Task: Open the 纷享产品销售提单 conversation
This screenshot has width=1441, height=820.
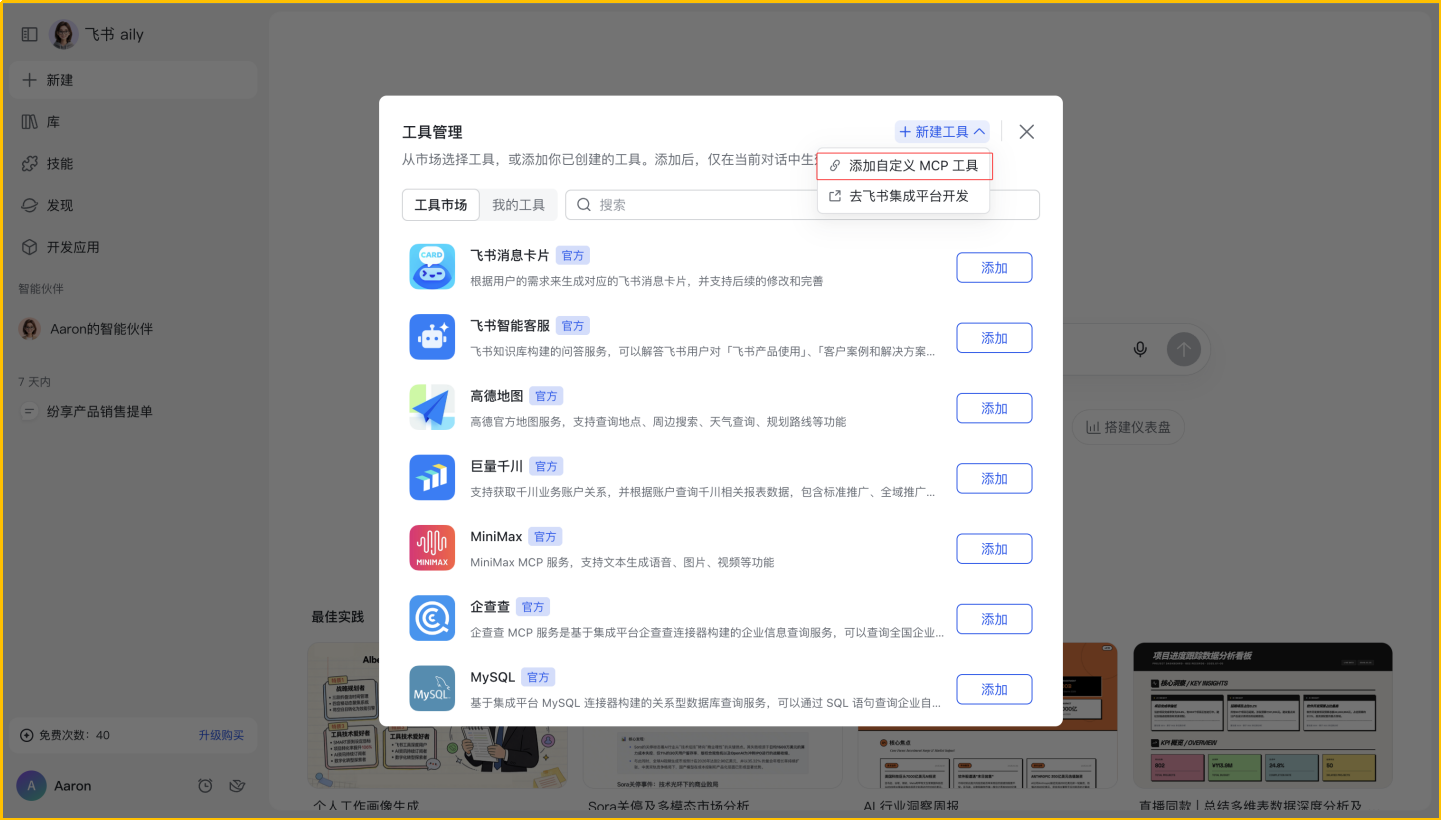Action: [x=134, y=411]
